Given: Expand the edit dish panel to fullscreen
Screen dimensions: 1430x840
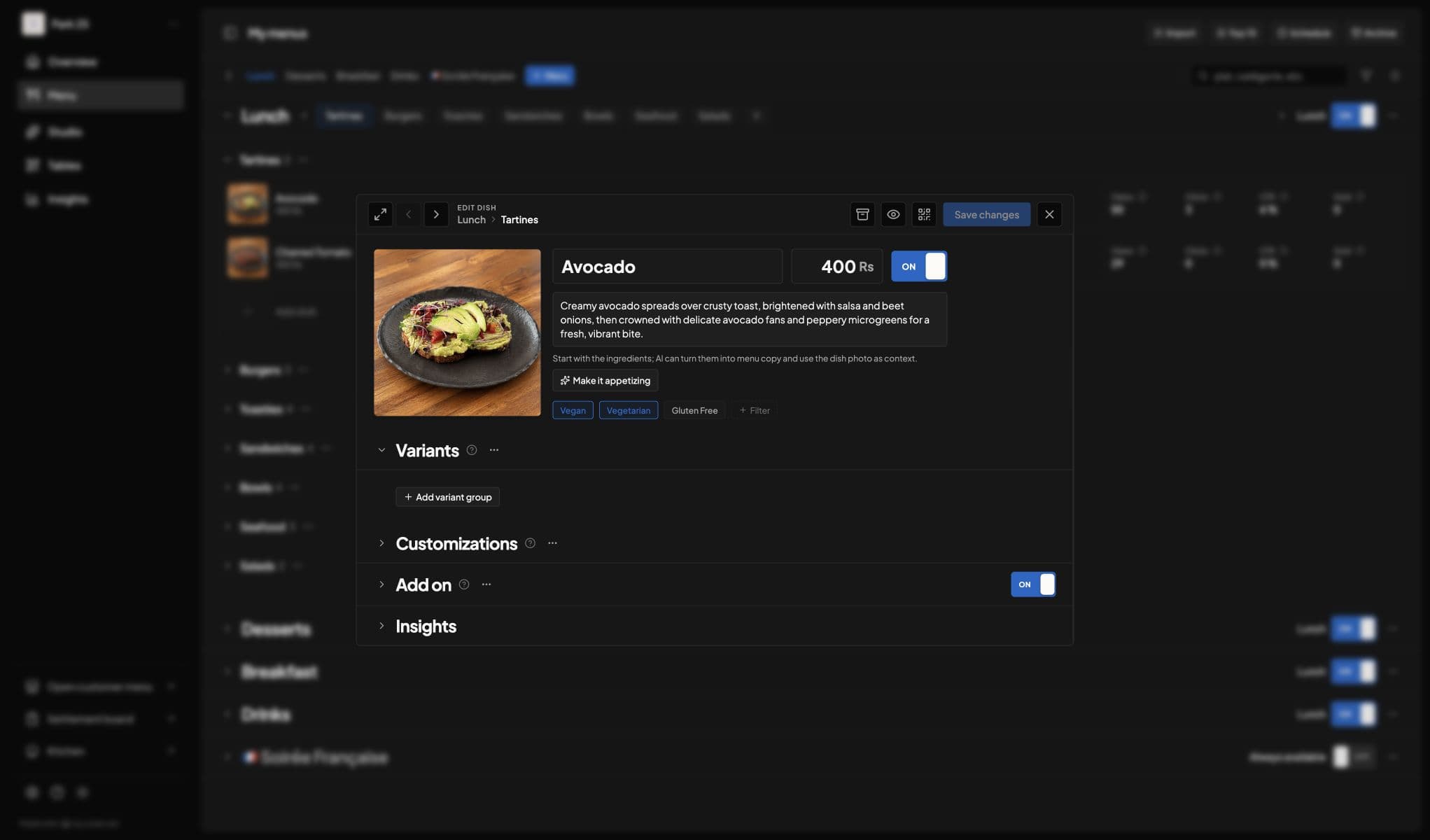Looking at the screenshot, I should (380, 214).
